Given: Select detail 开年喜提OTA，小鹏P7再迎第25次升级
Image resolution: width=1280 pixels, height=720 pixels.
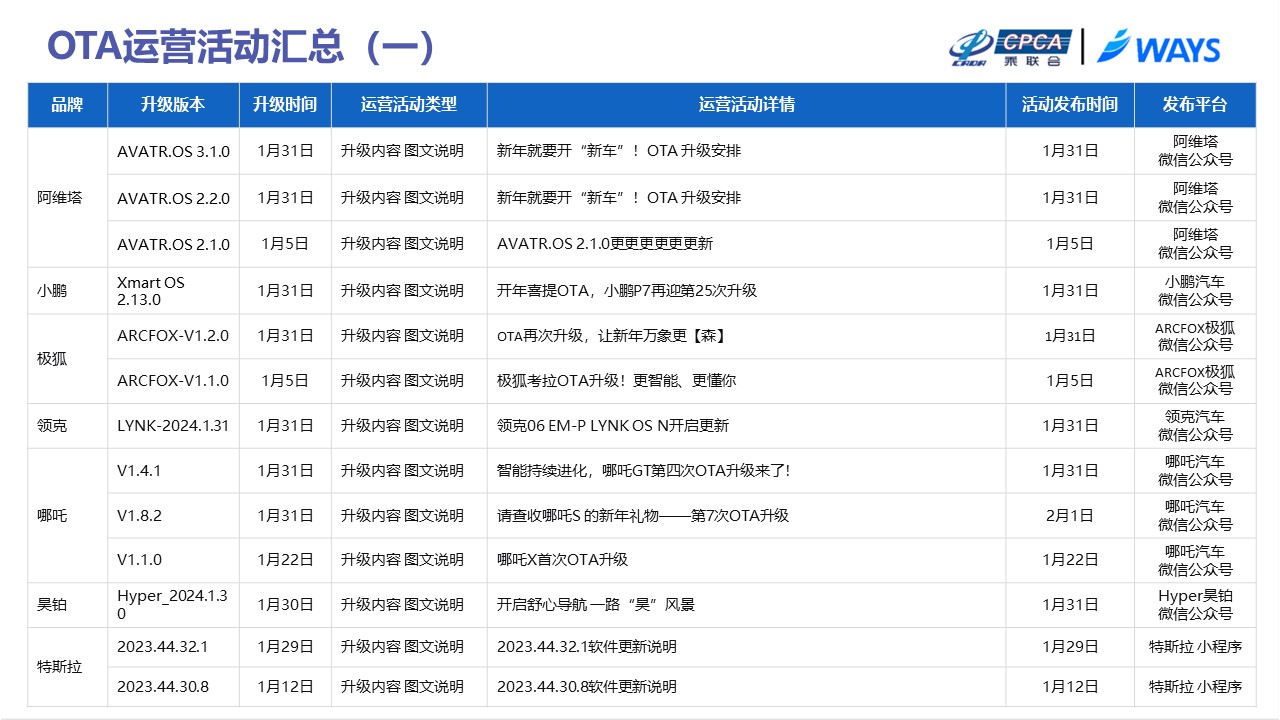Looking at the screenshot, I should click(627, 291).
